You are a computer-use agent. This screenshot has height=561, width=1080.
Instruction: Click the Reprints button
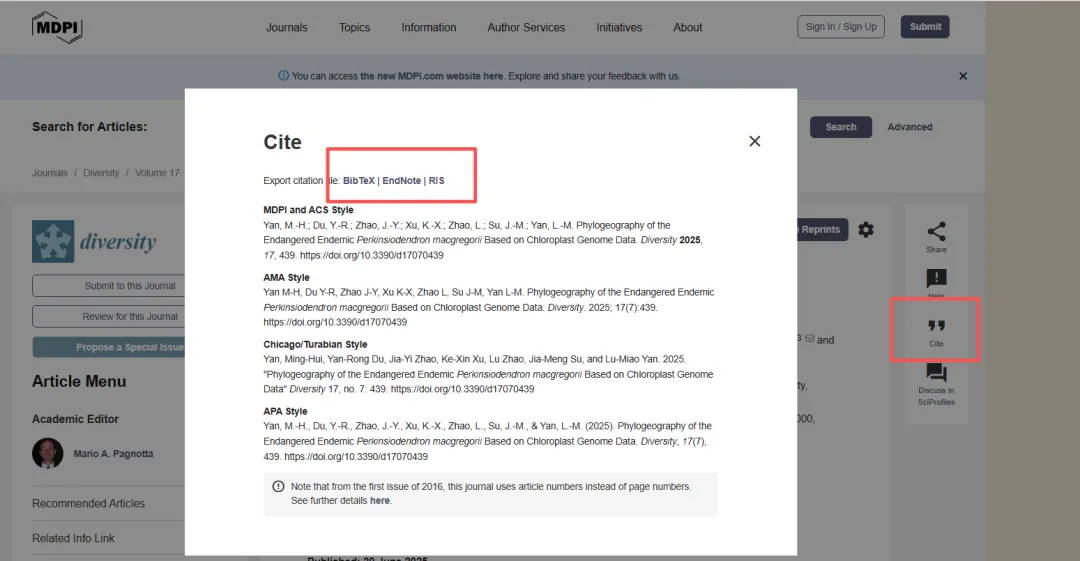point(820,230)
